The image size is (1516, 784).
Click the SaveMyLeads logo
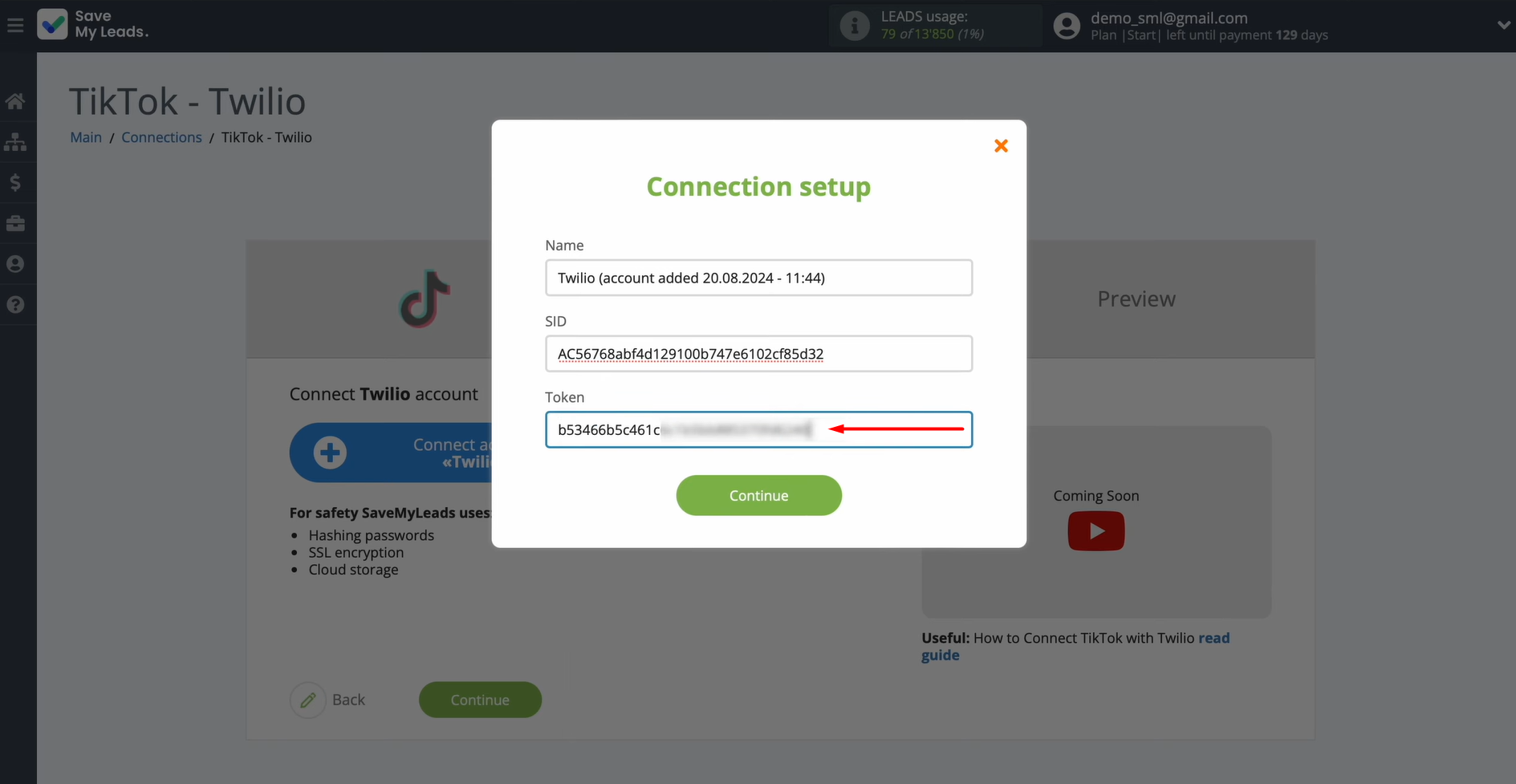[x=53, y=24]
